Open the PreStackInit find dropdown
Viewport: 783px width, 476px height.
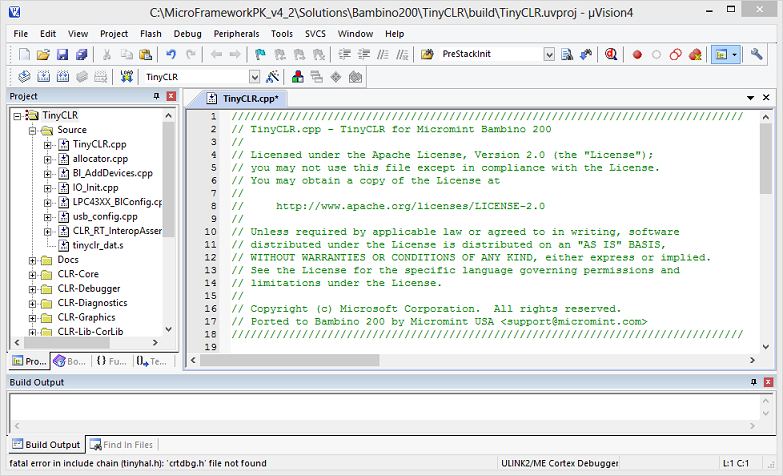[549, 54]
